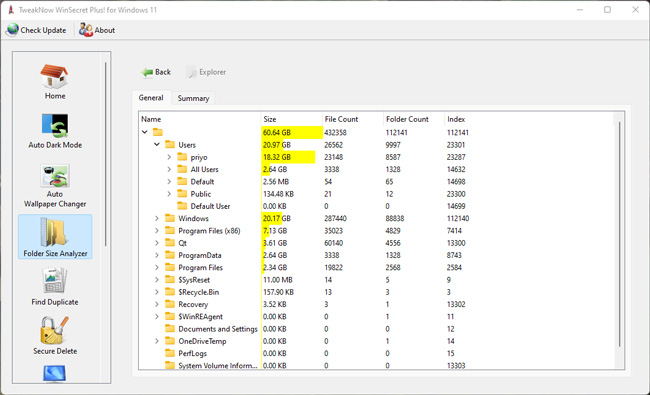650x395 pixels.
Task: Click the ProgramData folder icon
Action: (x=170, y=255)
